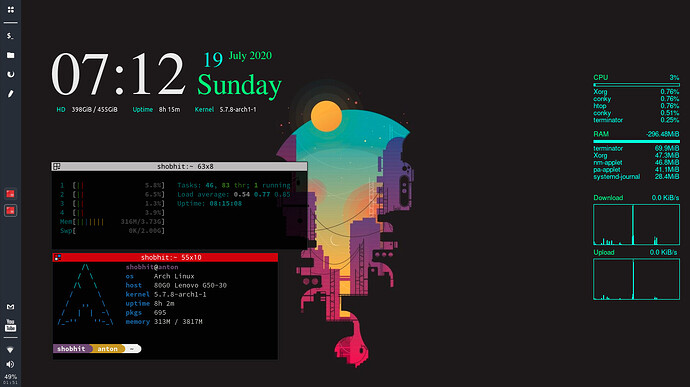Click the 07:12 desktop clock
690x387 pixels.
pyautogui.click(x=118, y=74)
